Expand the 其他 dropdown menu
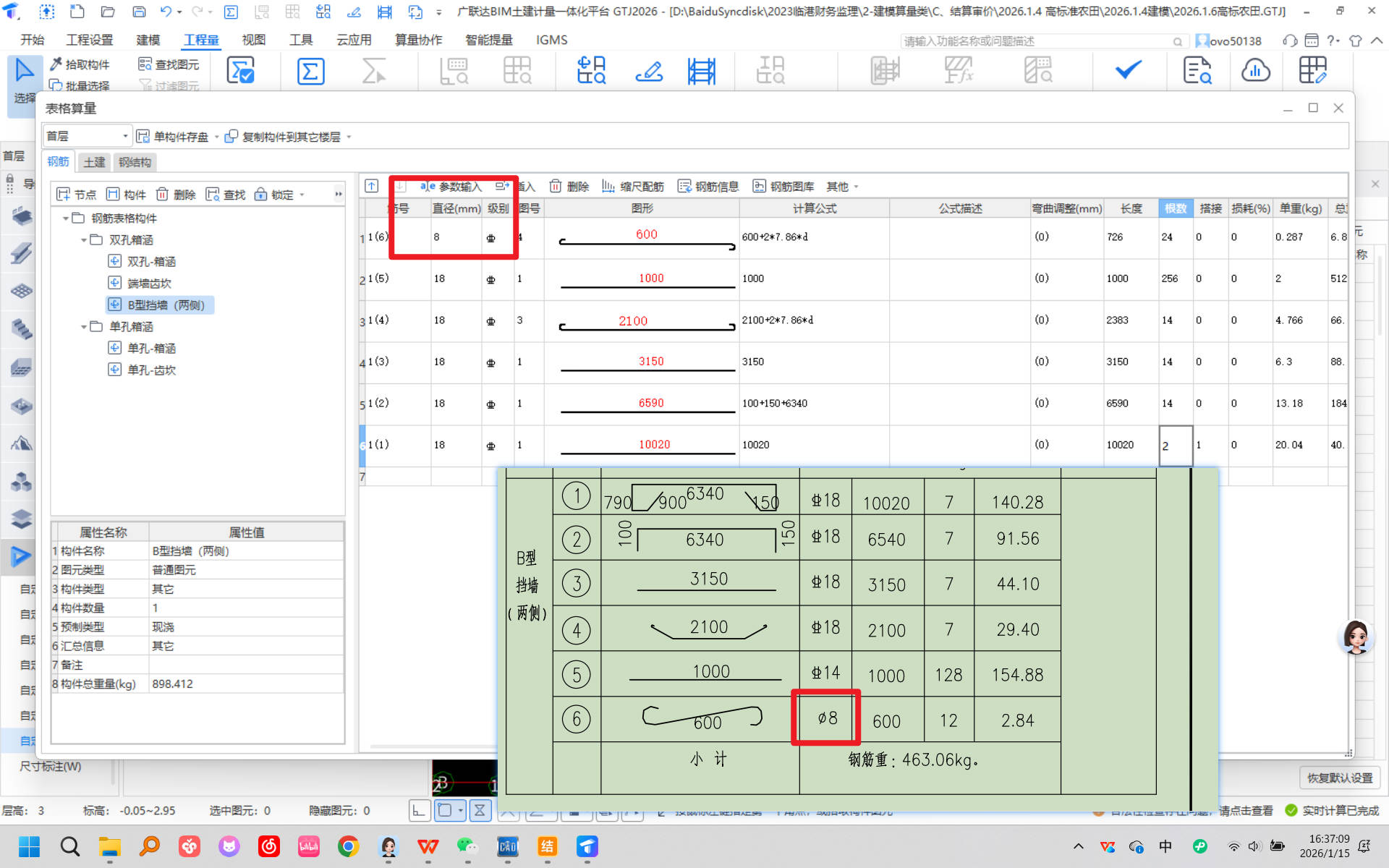This screenshot has height=868, width=1389. (x=843, y=187)
